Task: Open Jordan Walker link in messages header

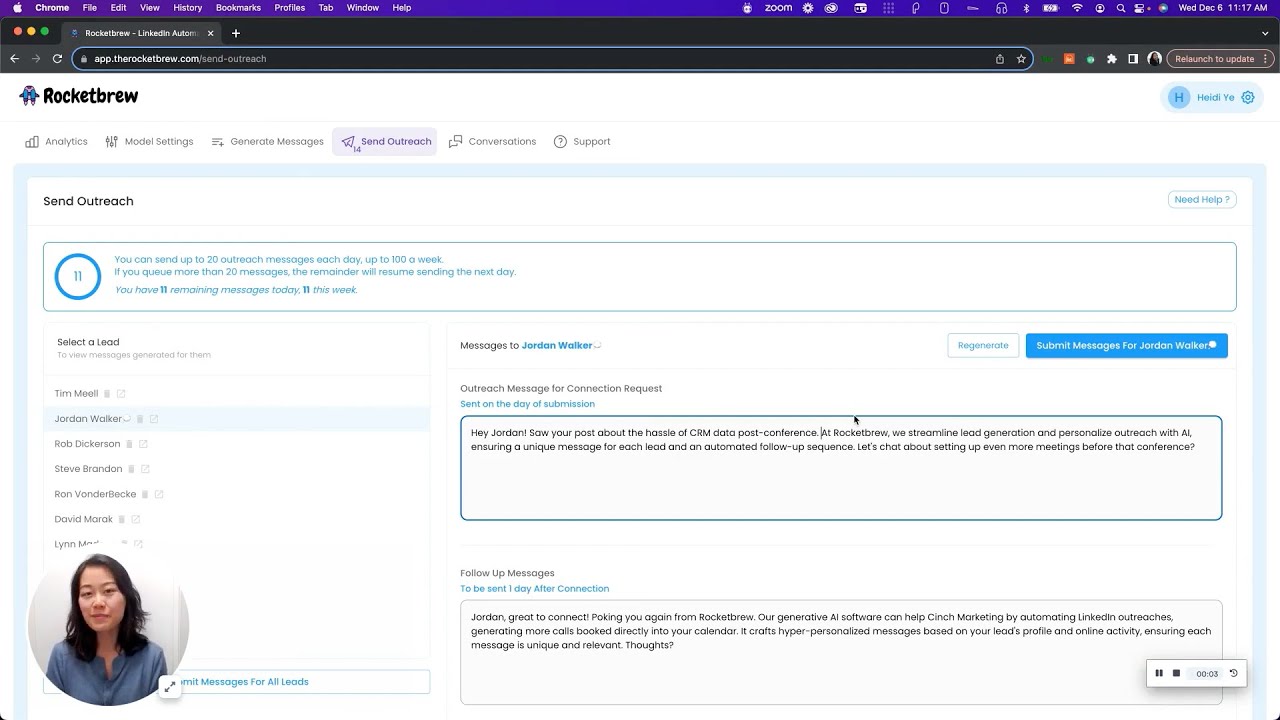Action: pyautogui.click(x=557, y=346)
